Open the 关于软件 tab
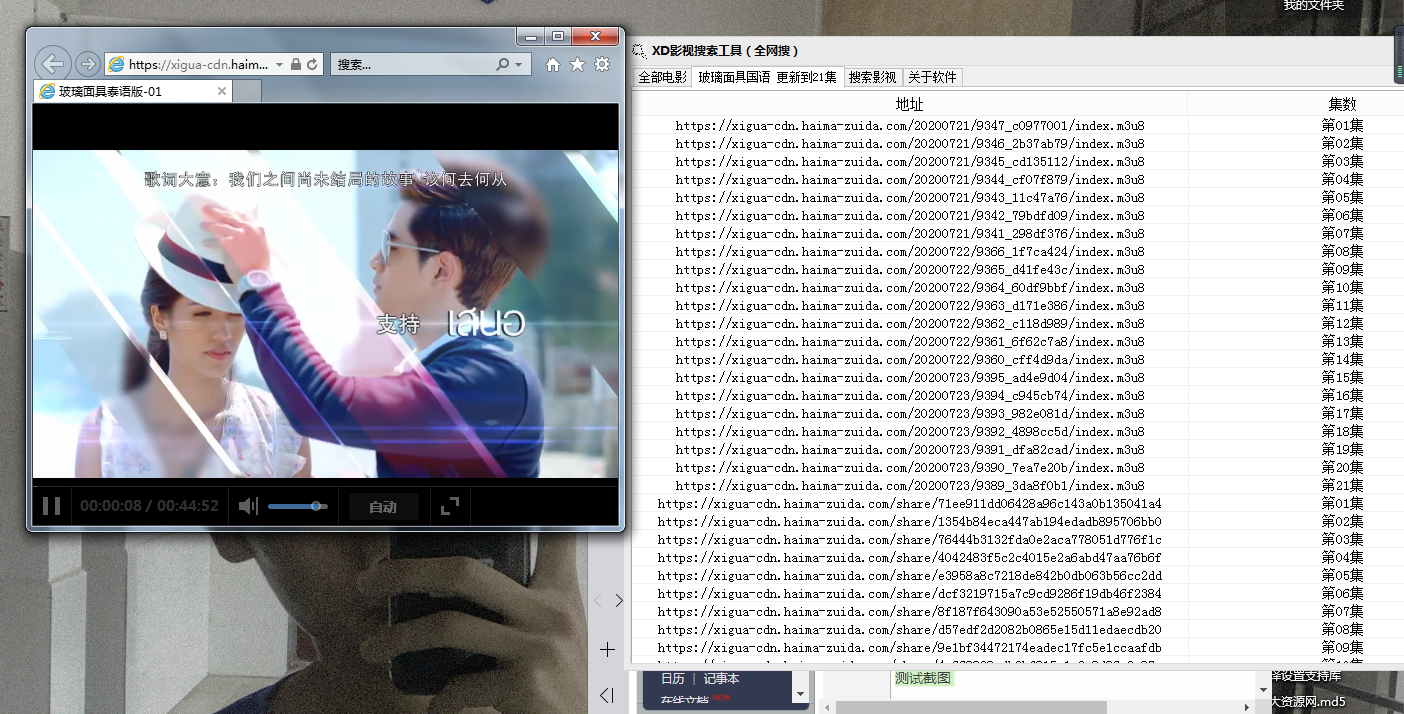 point(932,77)
